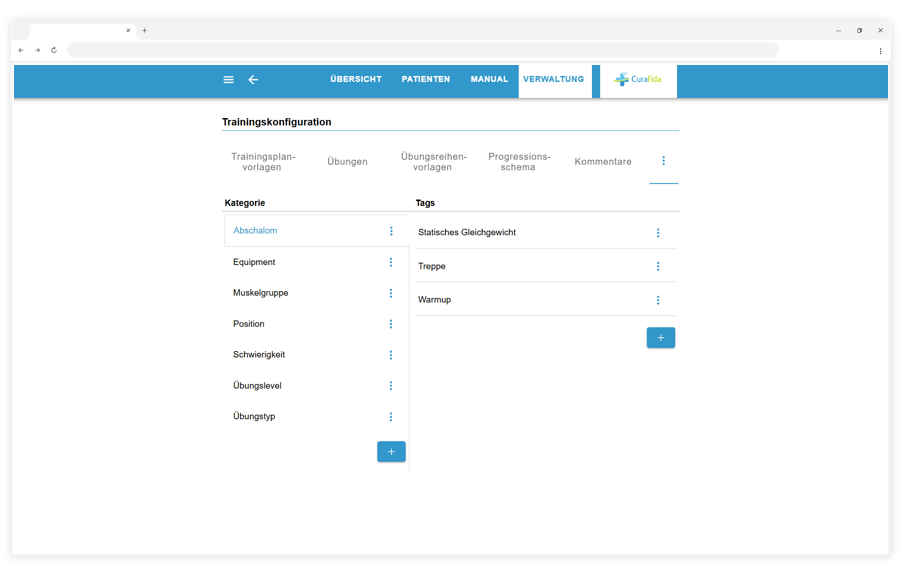Switch to Trainingsplanvorlagen tab
The width and height of the screenshot is (912, 567).
coord(263,162)
